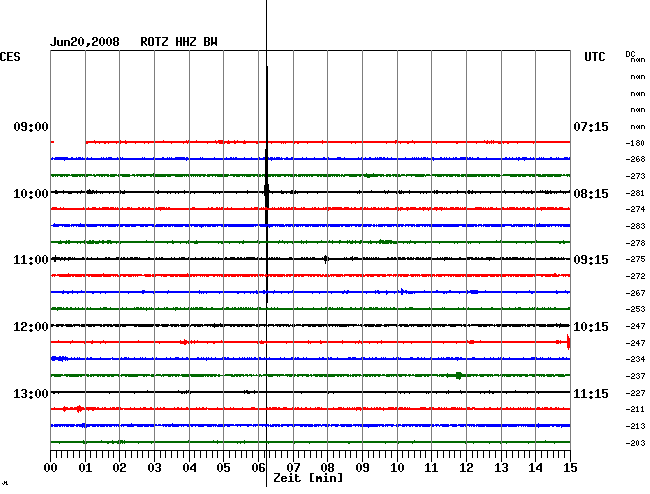Click minute tick label 11
Viewport: 650px width, 494px height.
431,468
